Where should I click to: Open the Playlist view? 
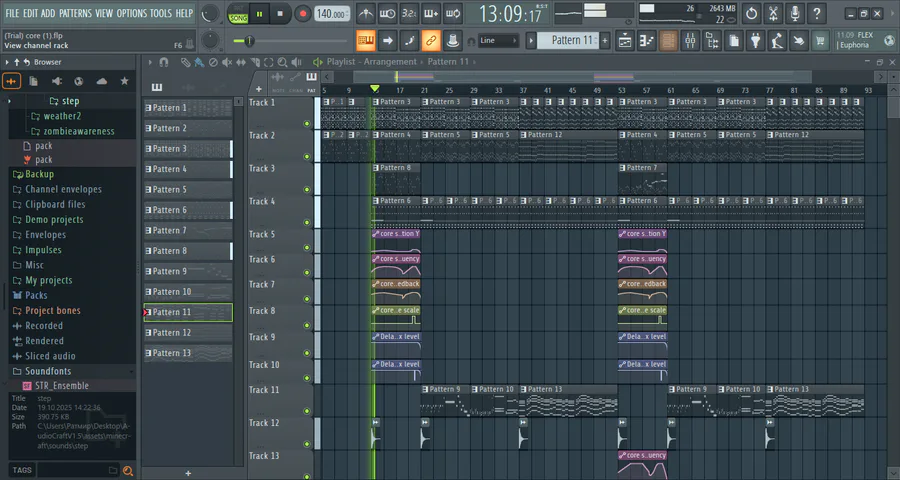[625, 40]
